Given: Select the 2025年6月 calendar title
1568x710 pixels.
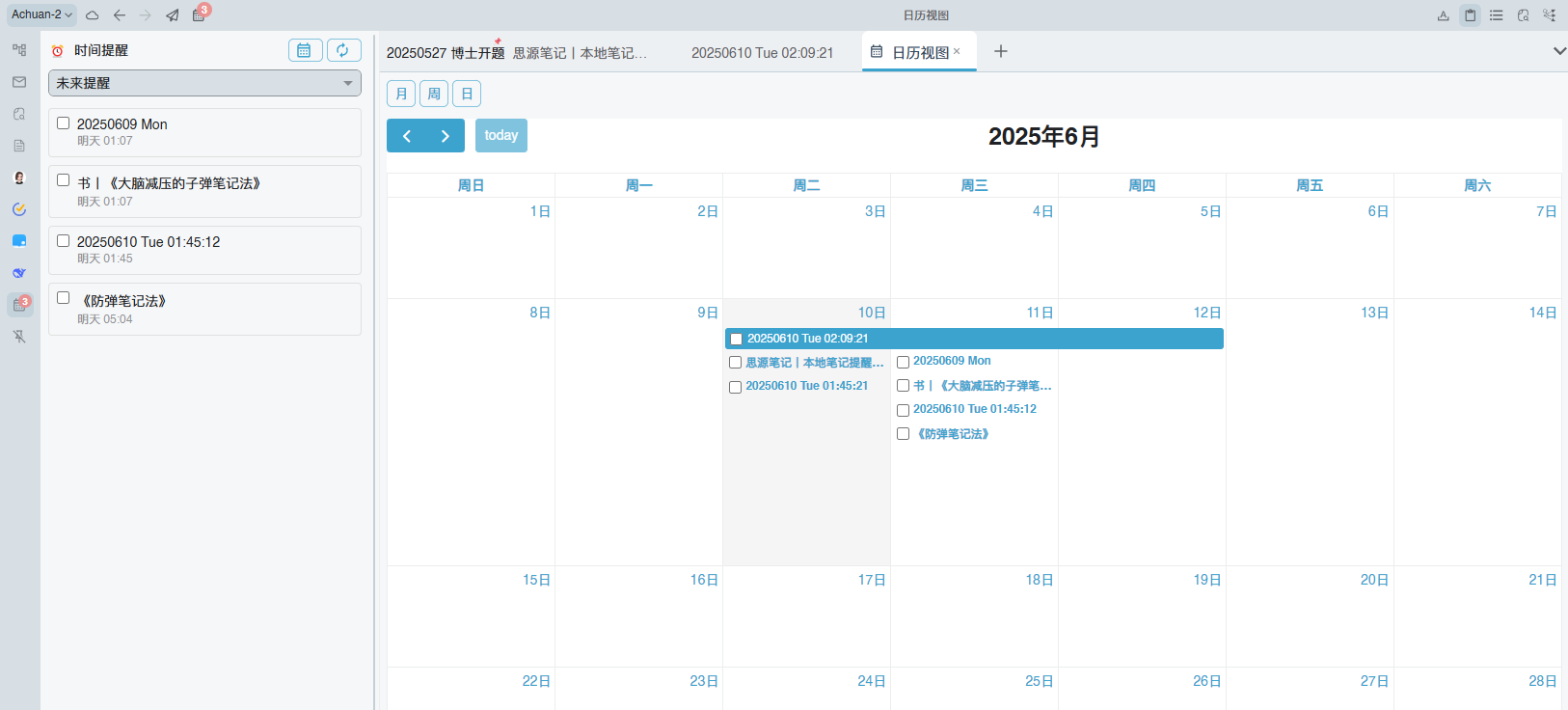Looking at the screenshot, I should pos(1044,136).
